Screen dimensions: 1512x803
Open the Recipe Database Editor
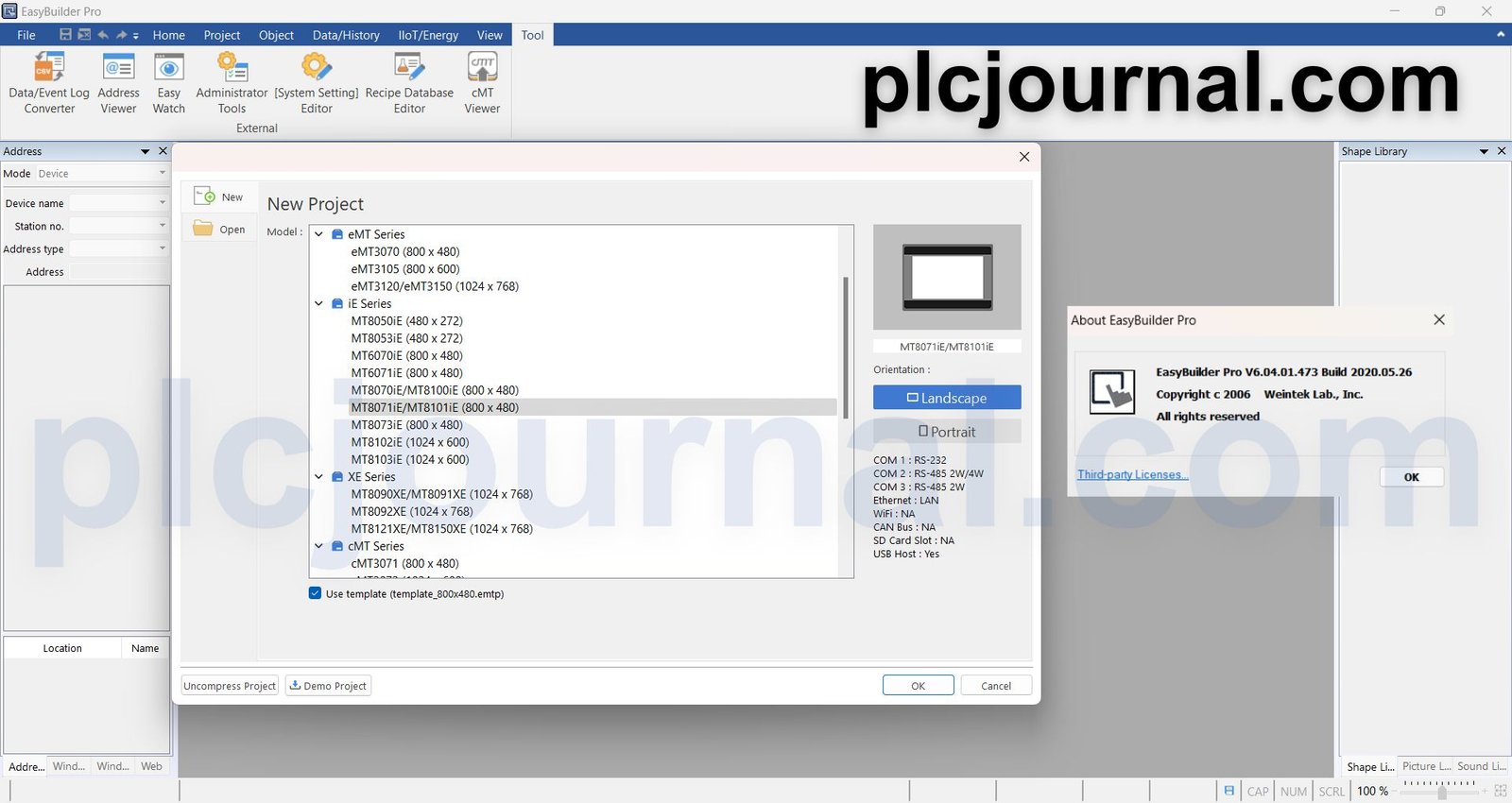[409, 83]
